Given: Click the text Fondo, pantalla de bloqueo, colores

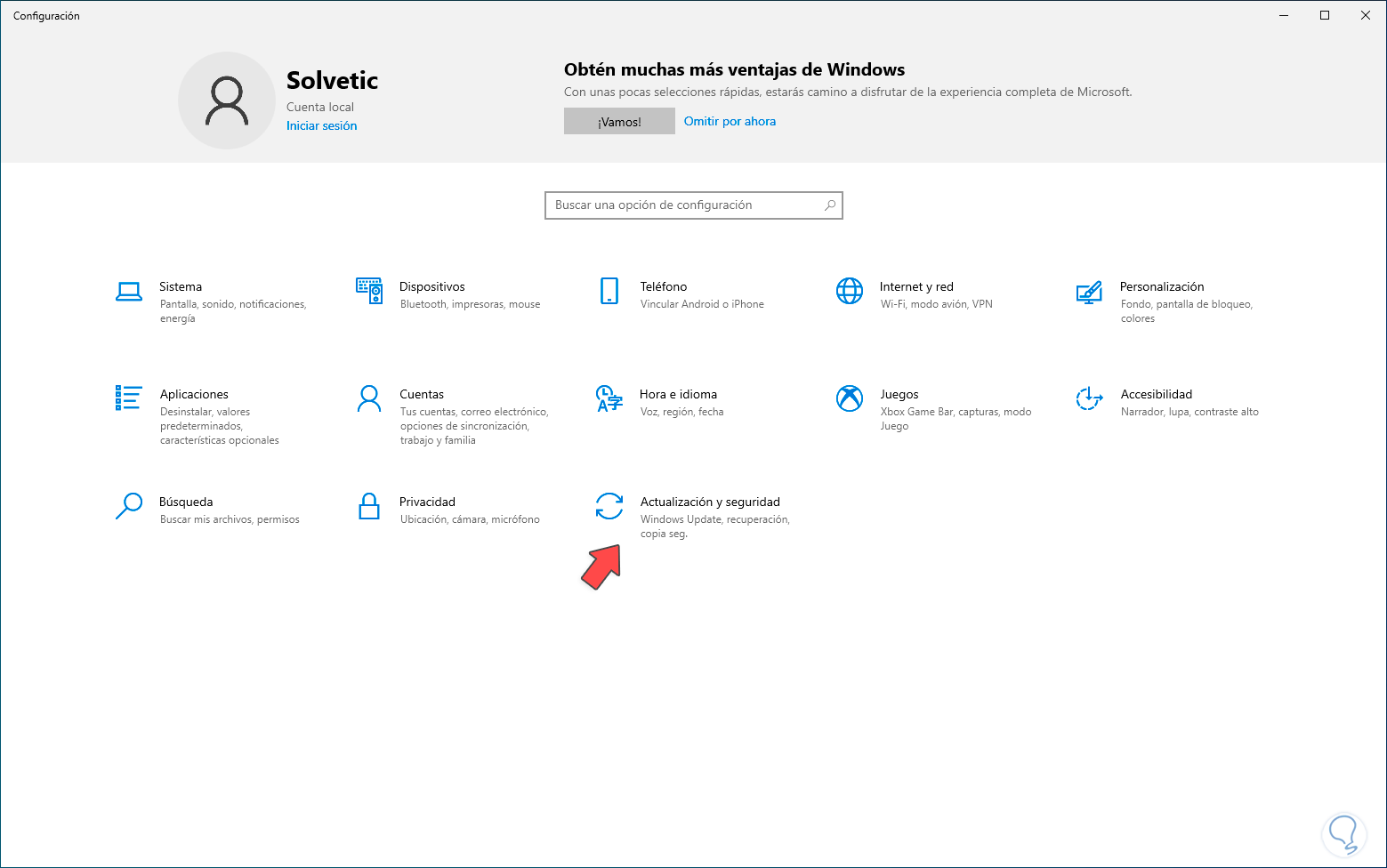Looking at the screenshot, I should (x=1187, y=311).
